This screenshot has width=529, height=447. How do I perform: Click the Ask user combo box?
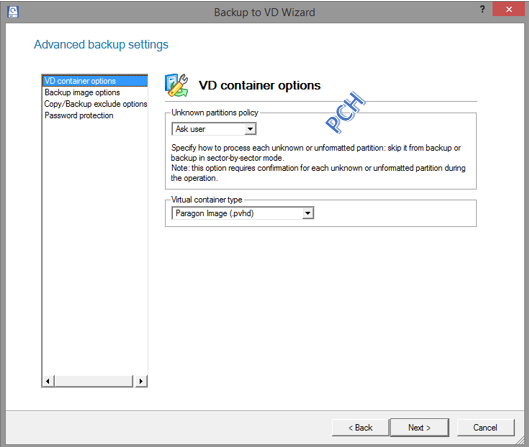[x=214, y=129]
